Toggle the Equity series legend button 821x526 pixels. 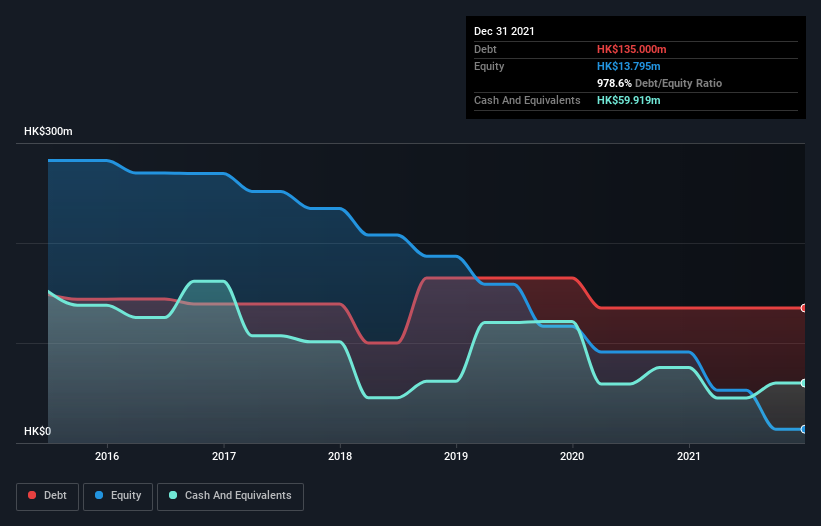tap(118, 496)
